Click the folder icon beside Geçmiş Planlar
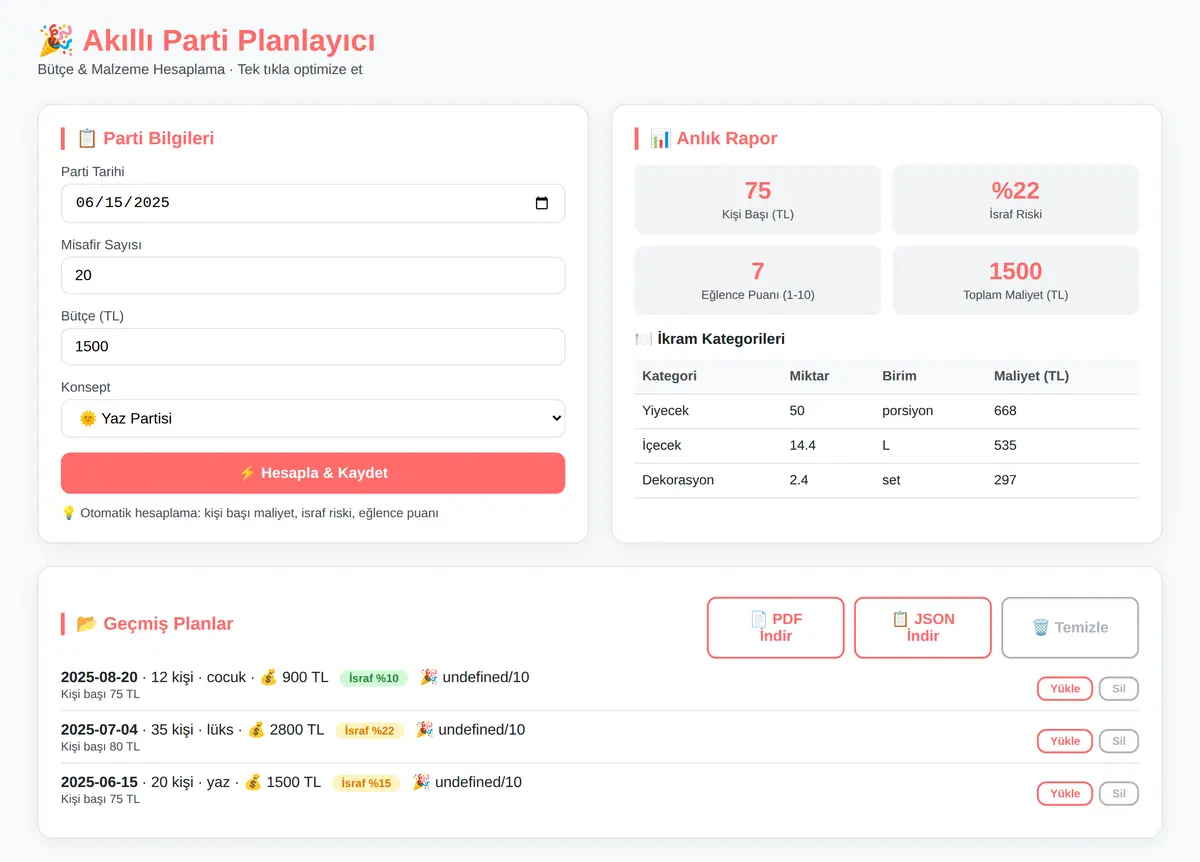Image resolution: width=1200 pixels, height=862 pixels. pos(86,623)
